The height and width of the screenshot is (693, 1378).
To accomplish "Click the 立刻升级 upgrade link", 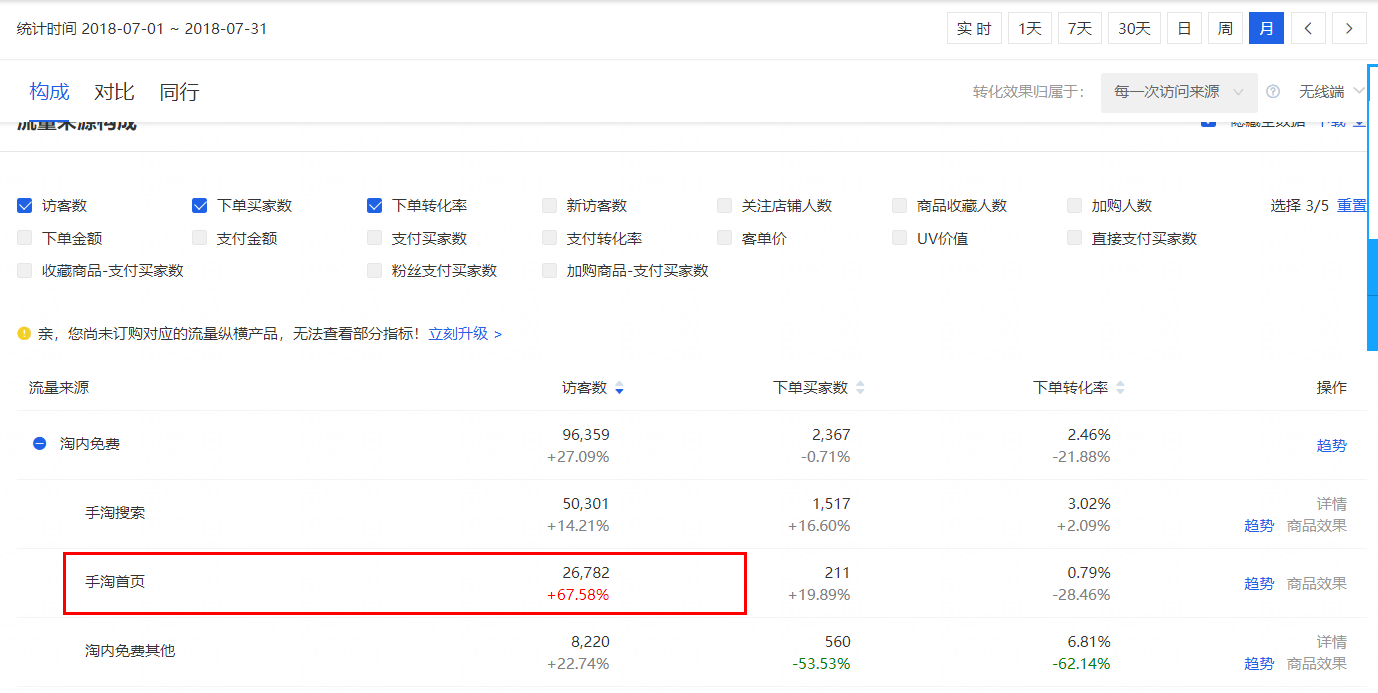I will (456, 334).
